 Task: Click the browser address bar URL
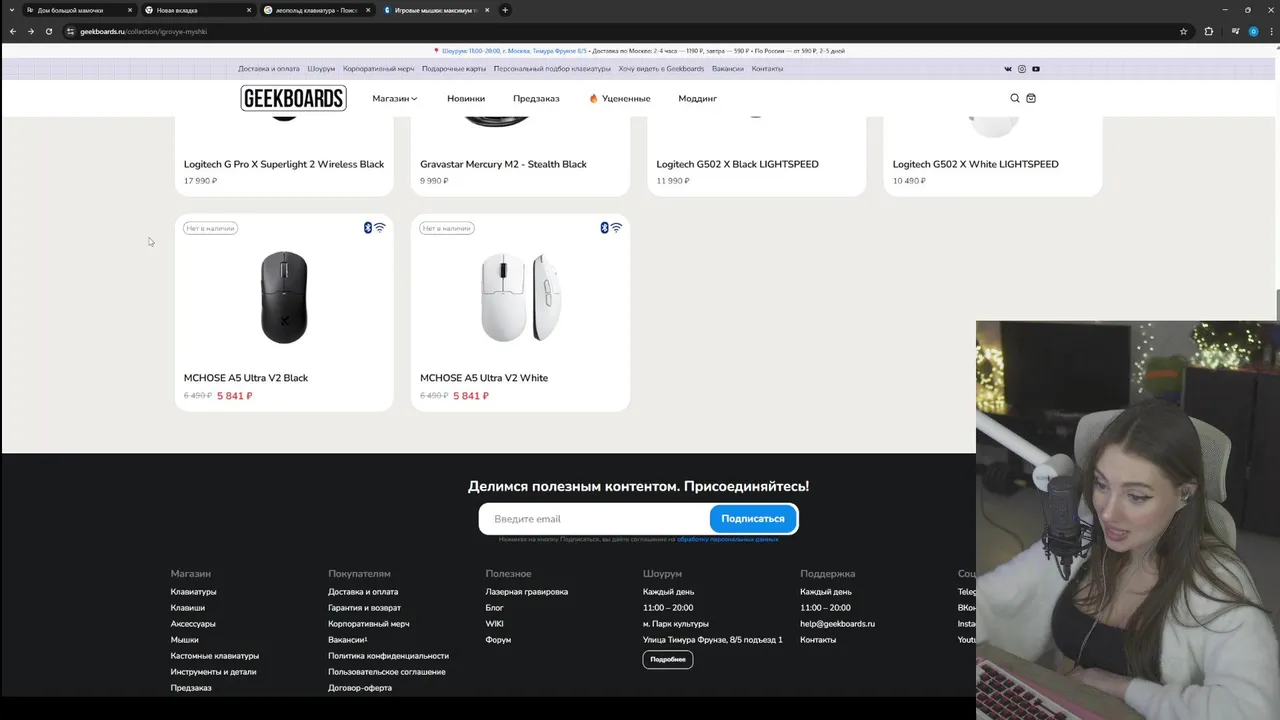143,31
